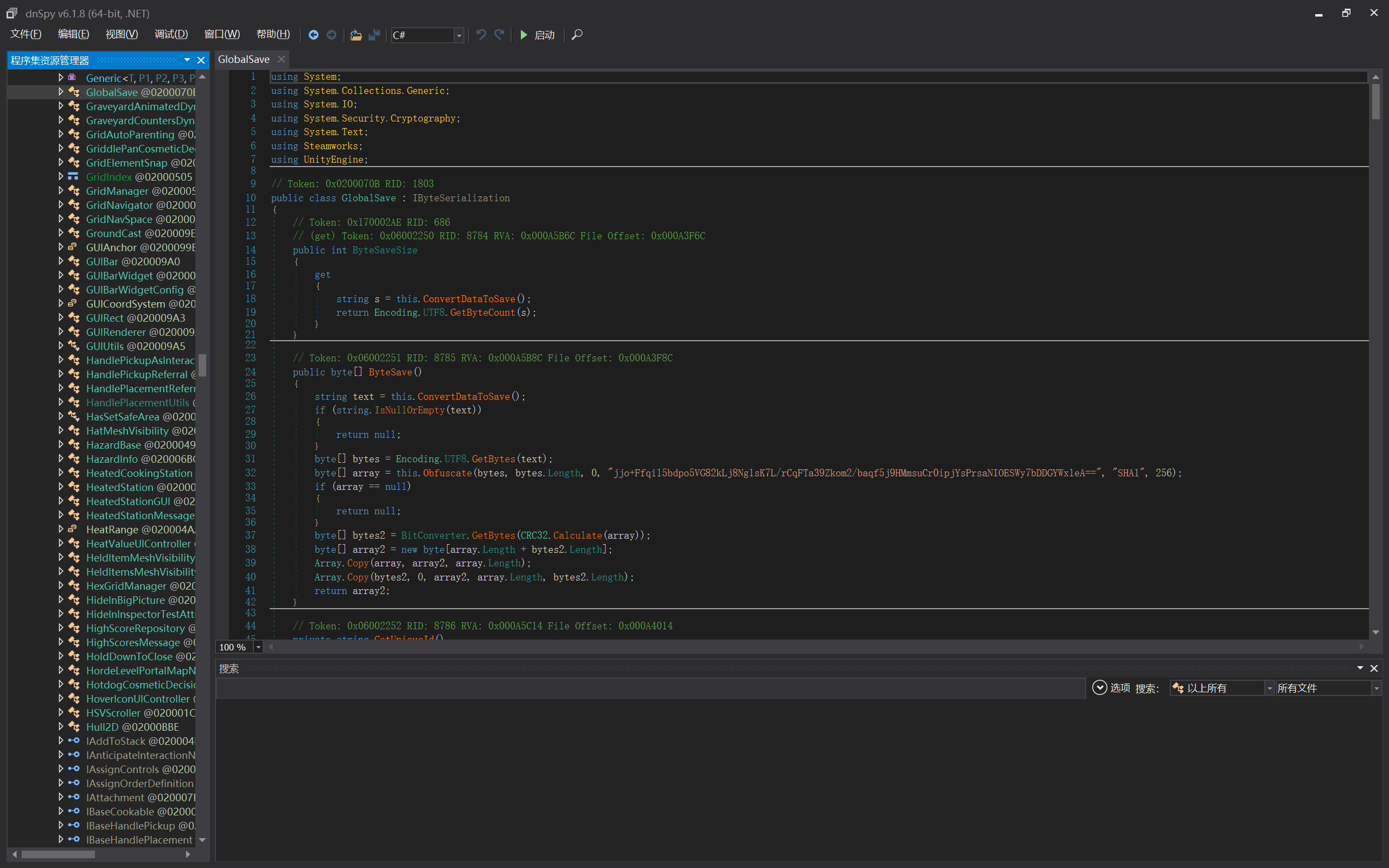Click the redo icon in toolbar
Image resolution: width=1389 pixels, height=868 pixels.
coord(499,35)
